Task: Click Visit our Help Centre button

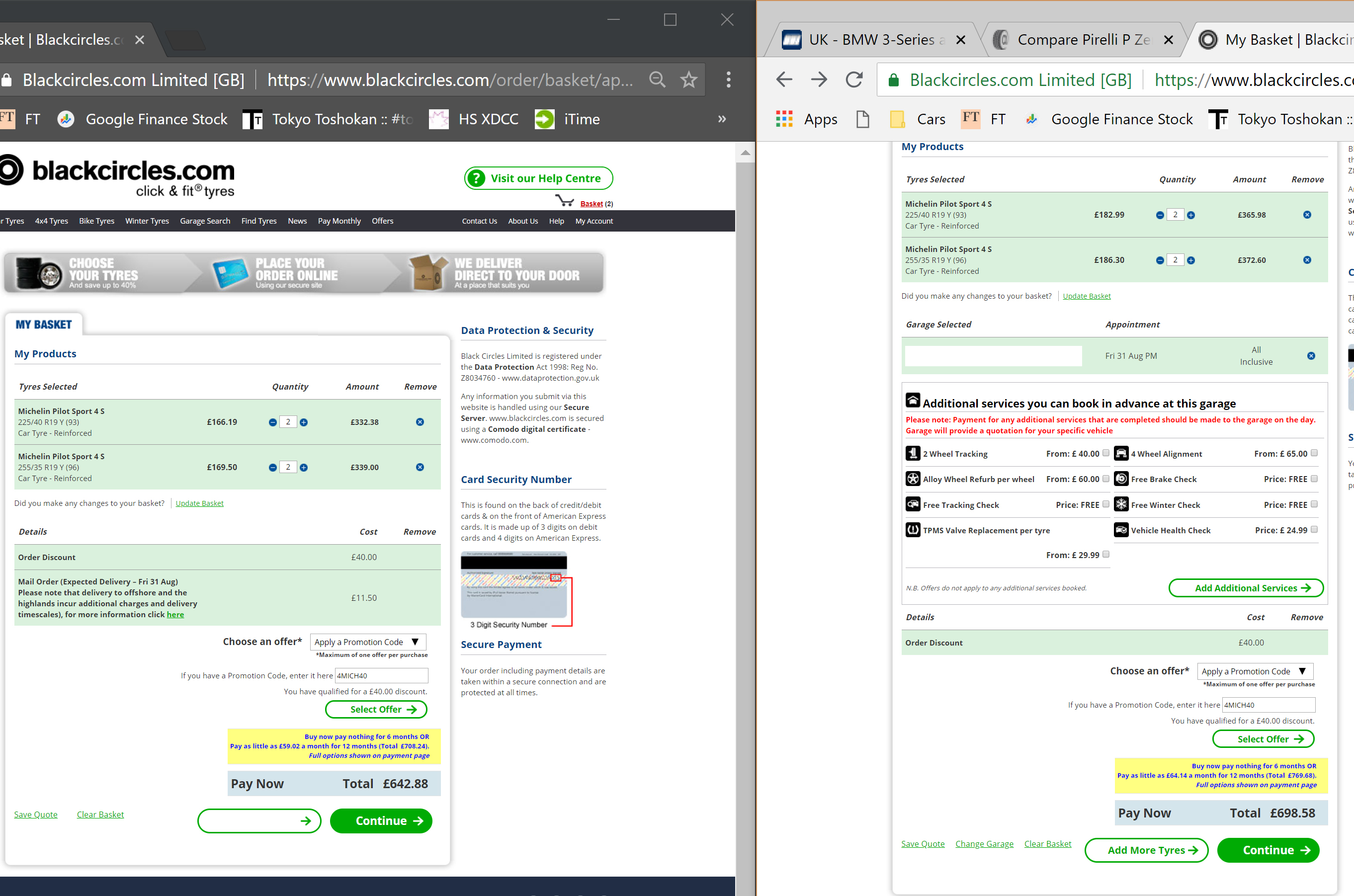Action: click(x=538, y=178)
